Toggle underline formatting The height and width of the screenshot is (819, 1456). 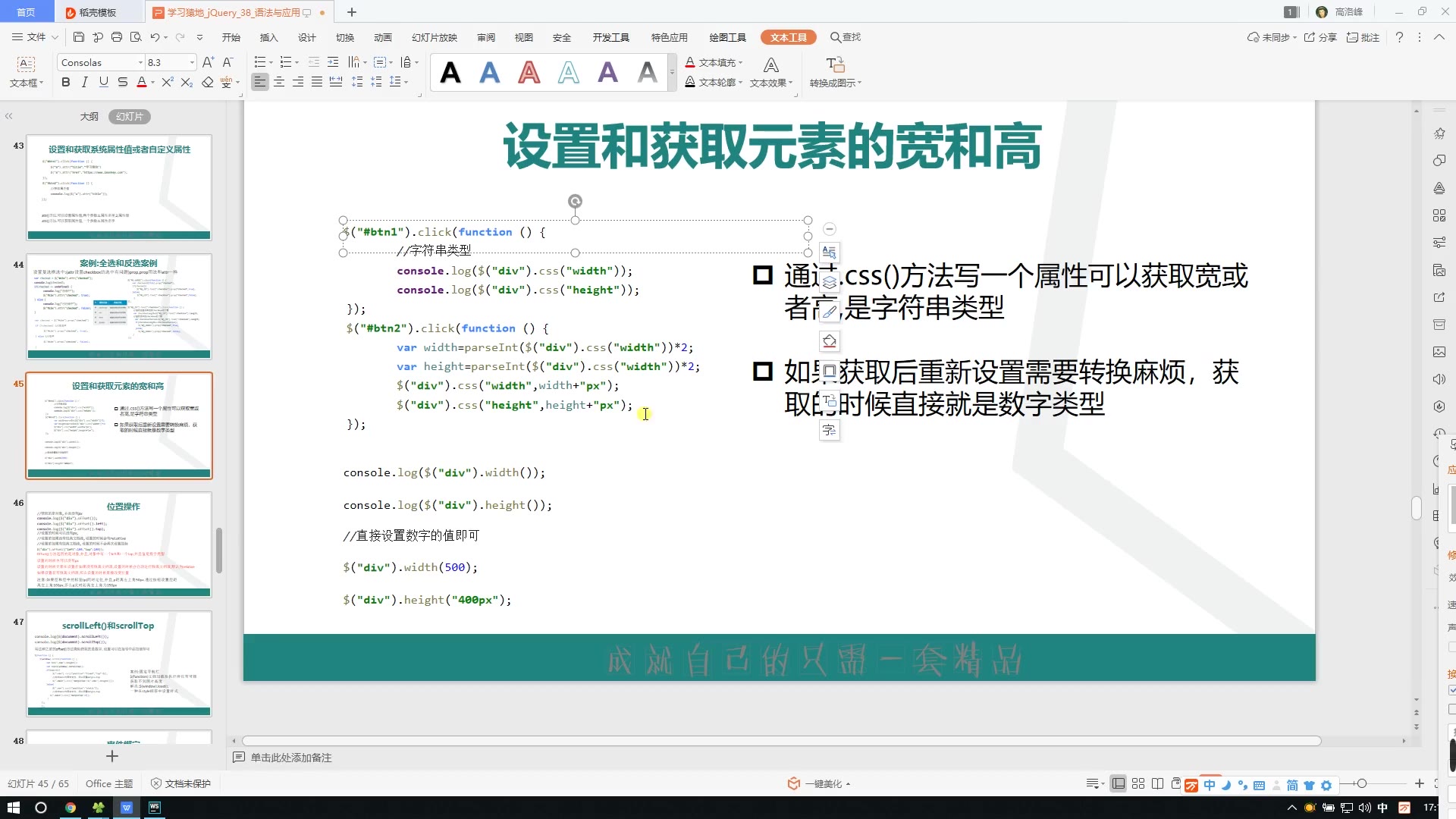tap(103, 82)
